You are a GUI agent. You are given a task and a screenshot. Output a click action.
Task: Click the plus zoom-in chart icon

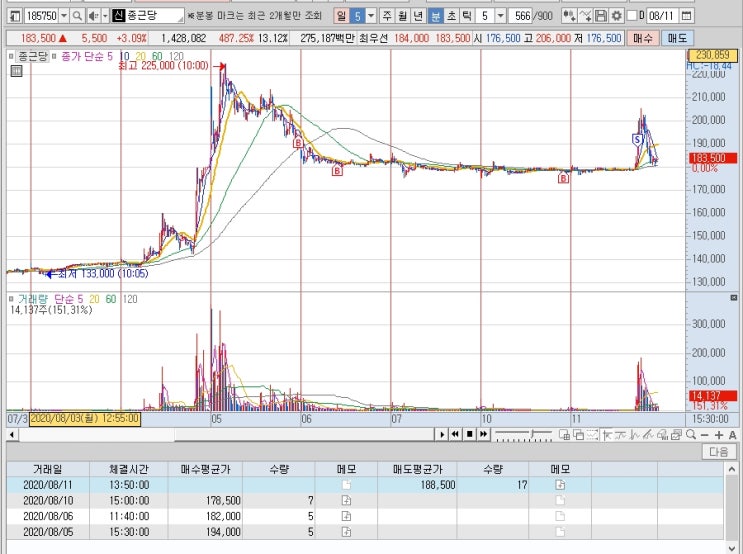click(718, 435)
